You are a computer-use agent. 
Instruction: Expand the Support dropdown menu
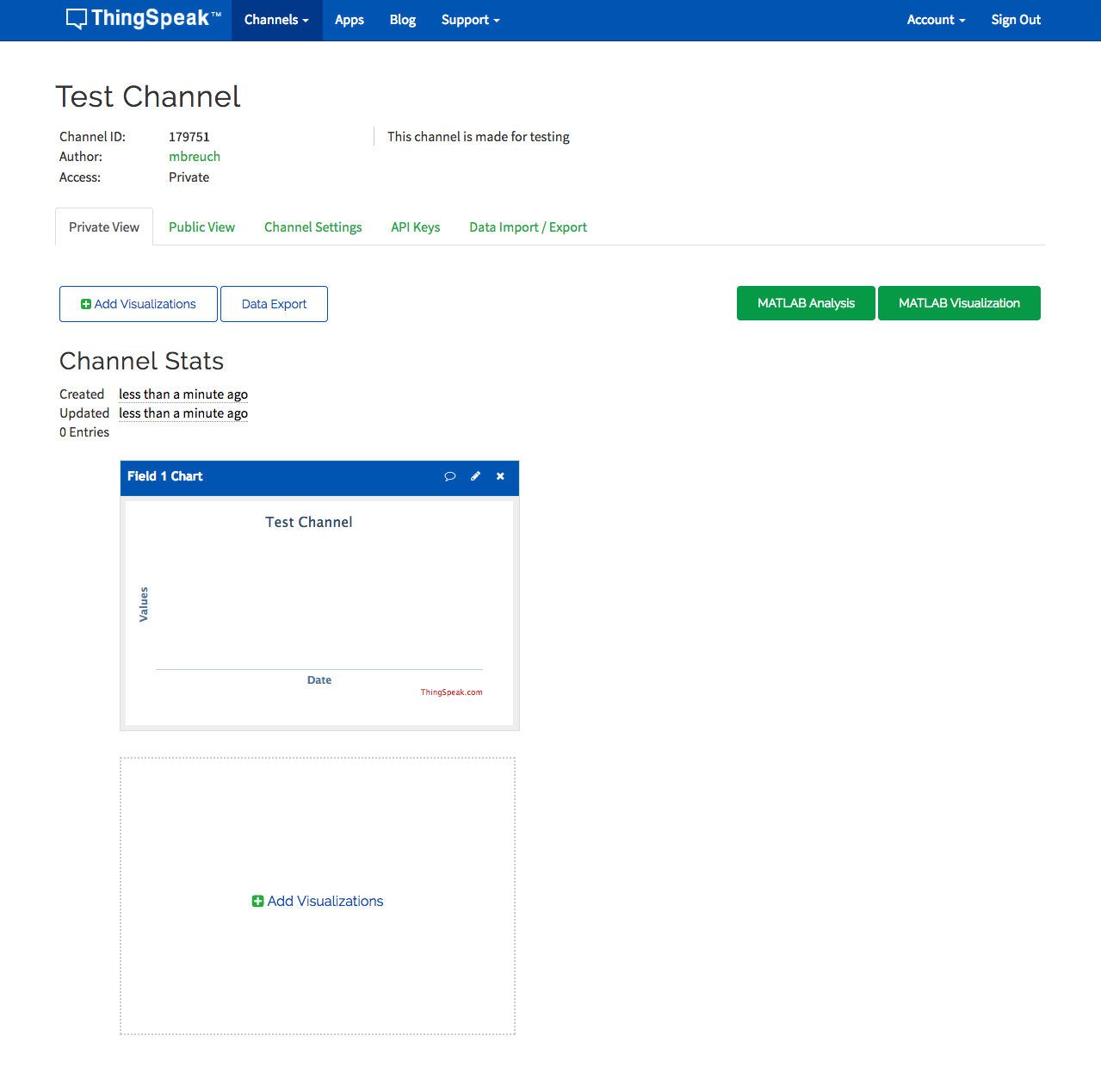point(470,20)
